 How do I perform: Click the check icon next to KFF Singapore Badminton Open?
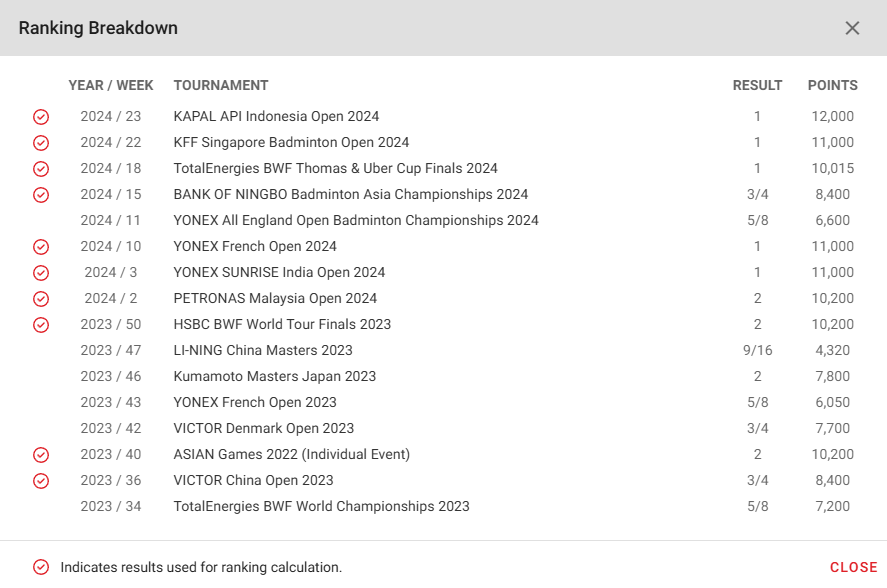tap(41, 143)
